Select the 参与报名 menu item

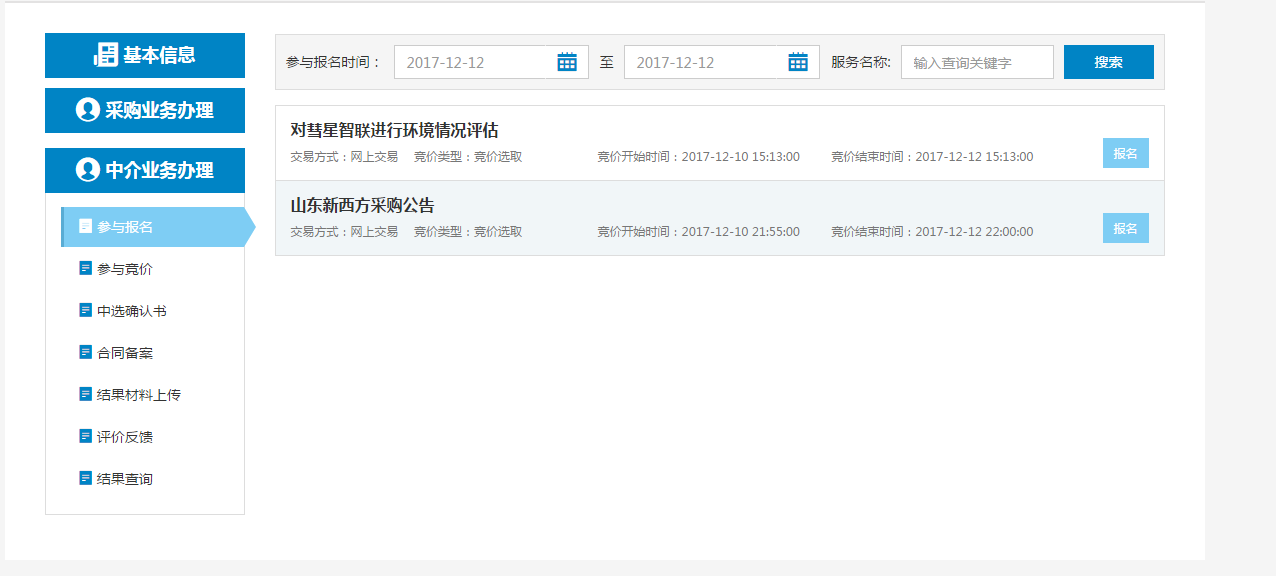tap(125, 227)
